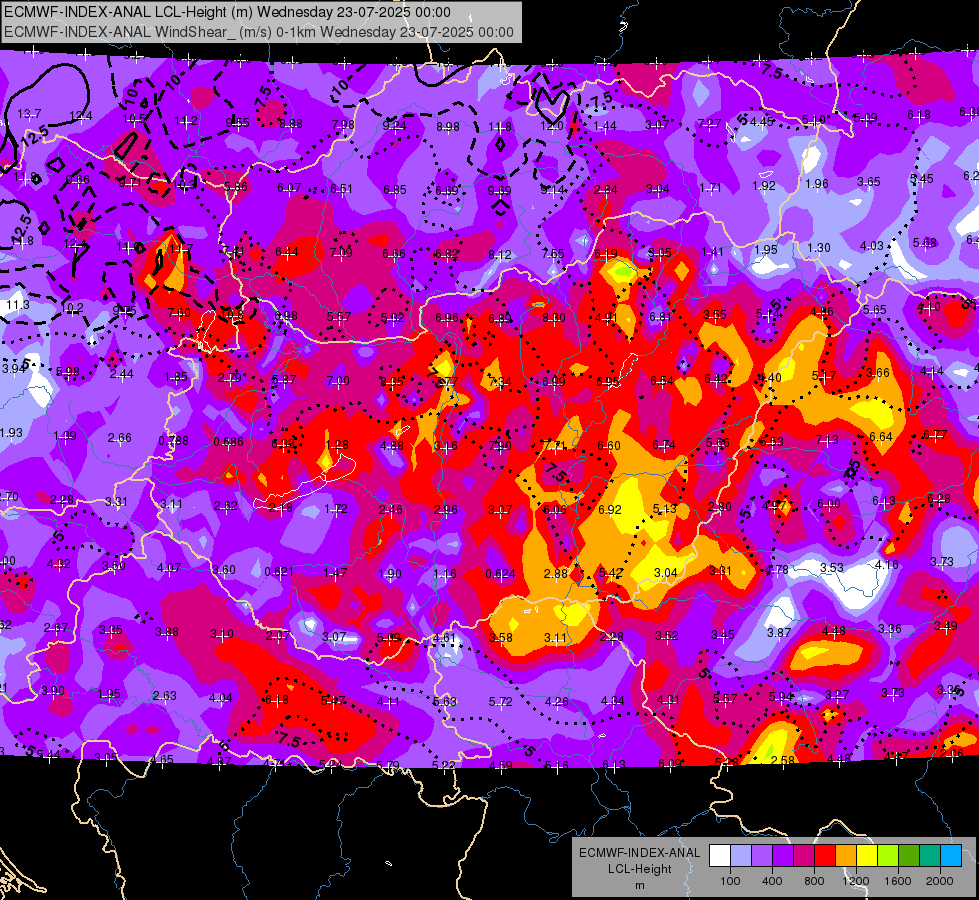Click the legend tick label '100'
The width and height of the screenshot is (979, 900).
(730, 881)
